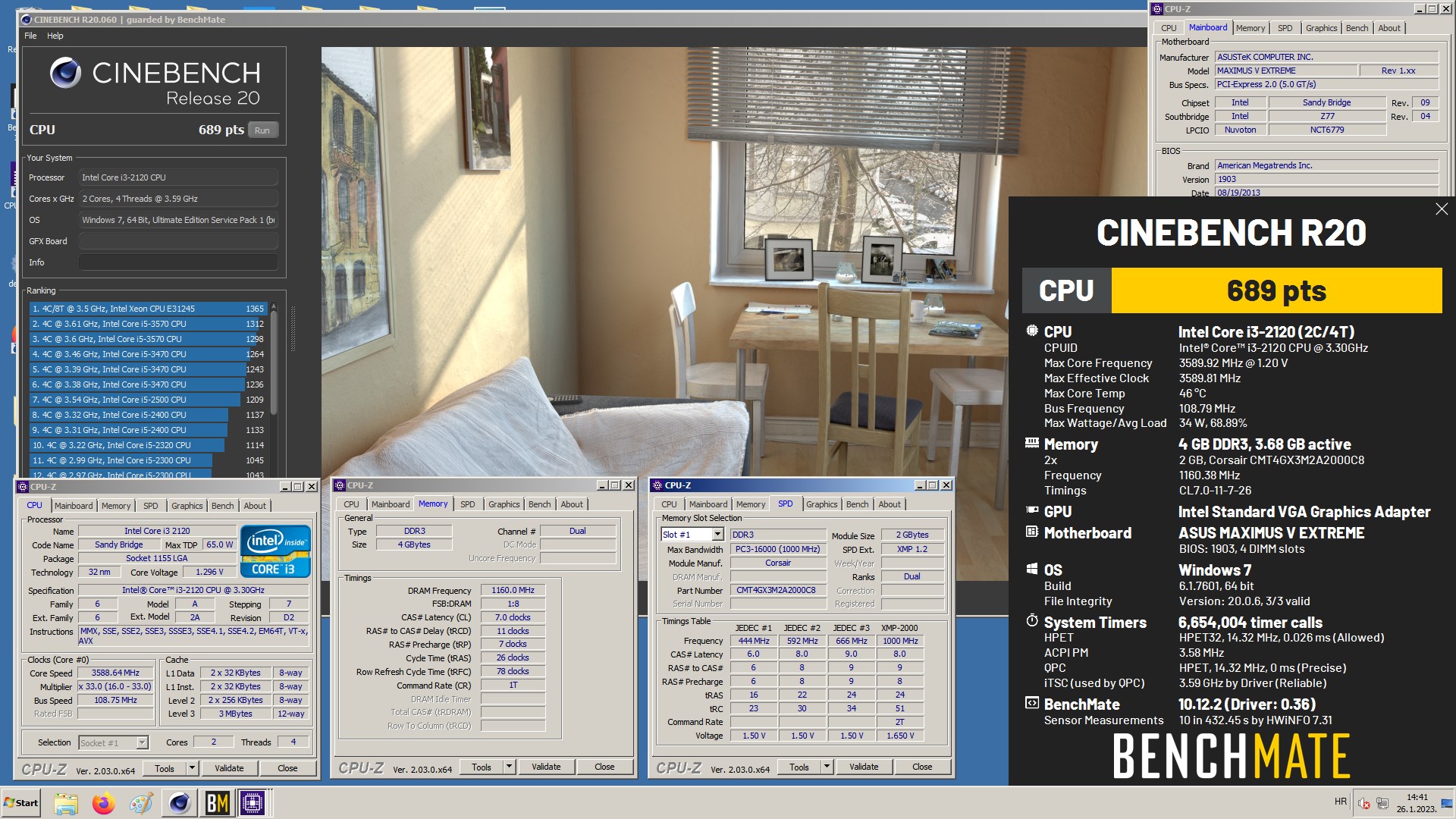Click the HR language indicator in the tray
The height and width of the screenshot is (819, 1456).
pos(1341,802)
